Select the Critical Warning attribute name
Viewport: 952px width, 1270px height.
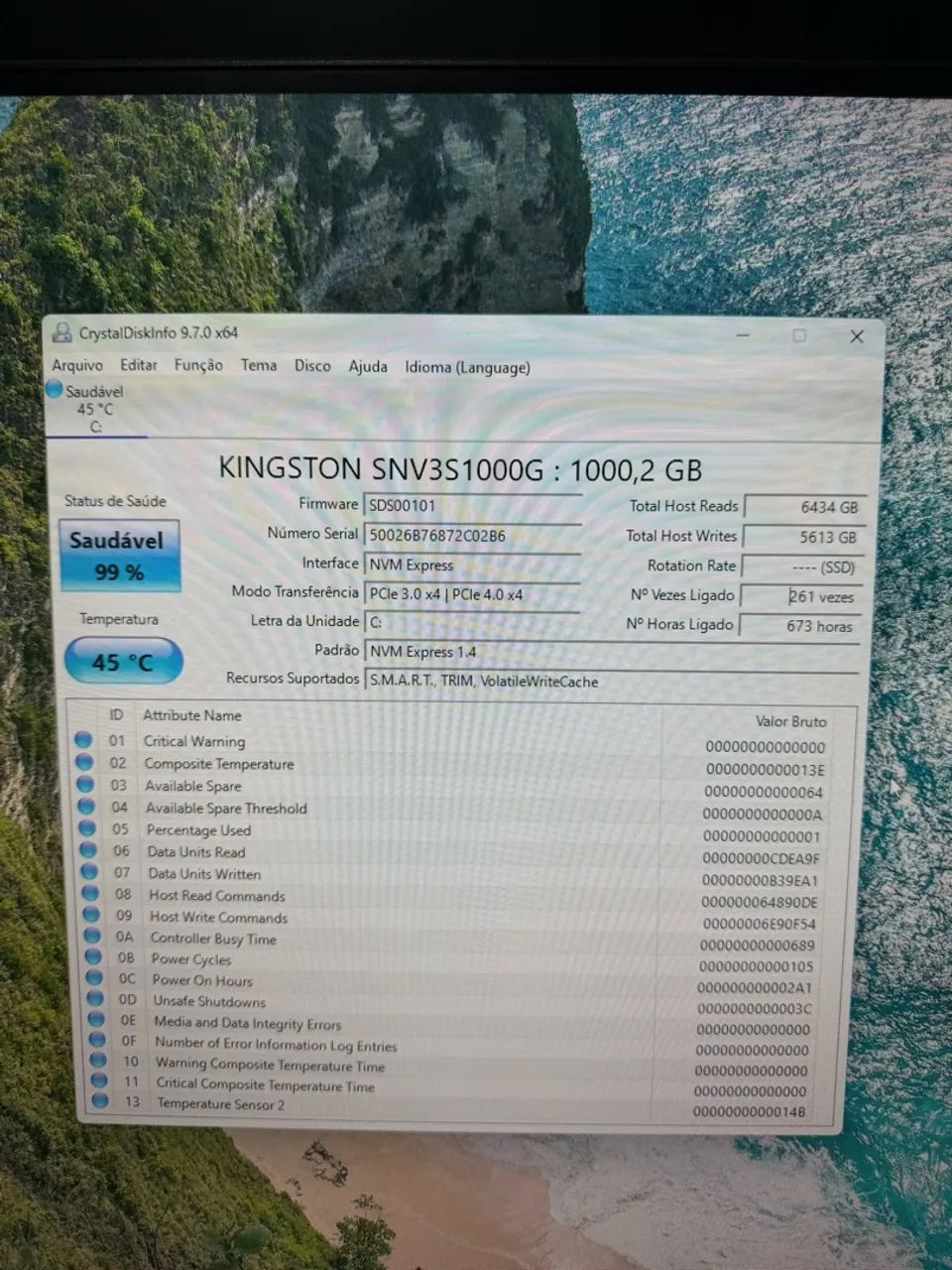[x=194, y=741]
